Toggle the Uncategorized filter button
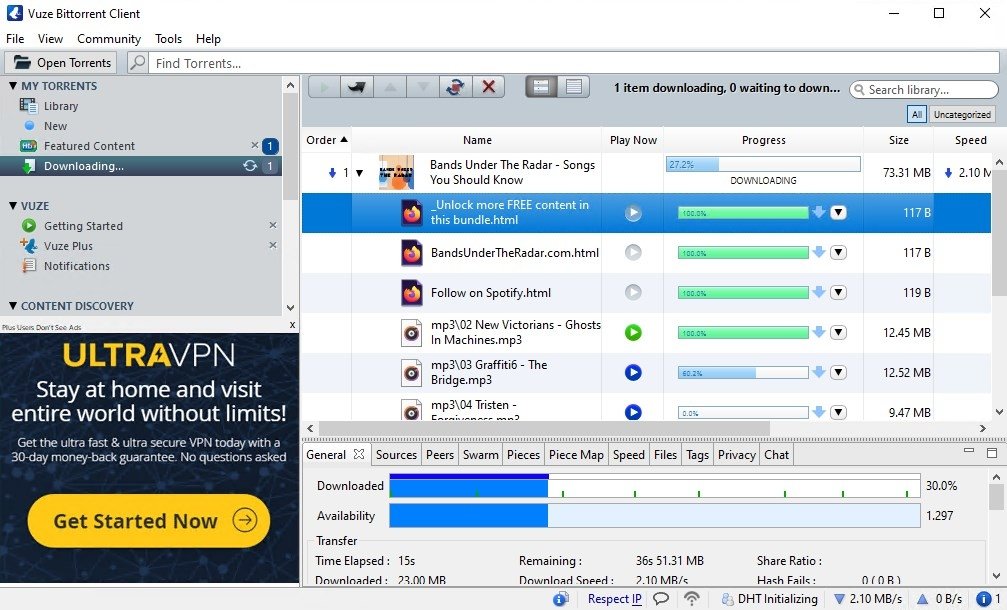 tap(962, 114)
